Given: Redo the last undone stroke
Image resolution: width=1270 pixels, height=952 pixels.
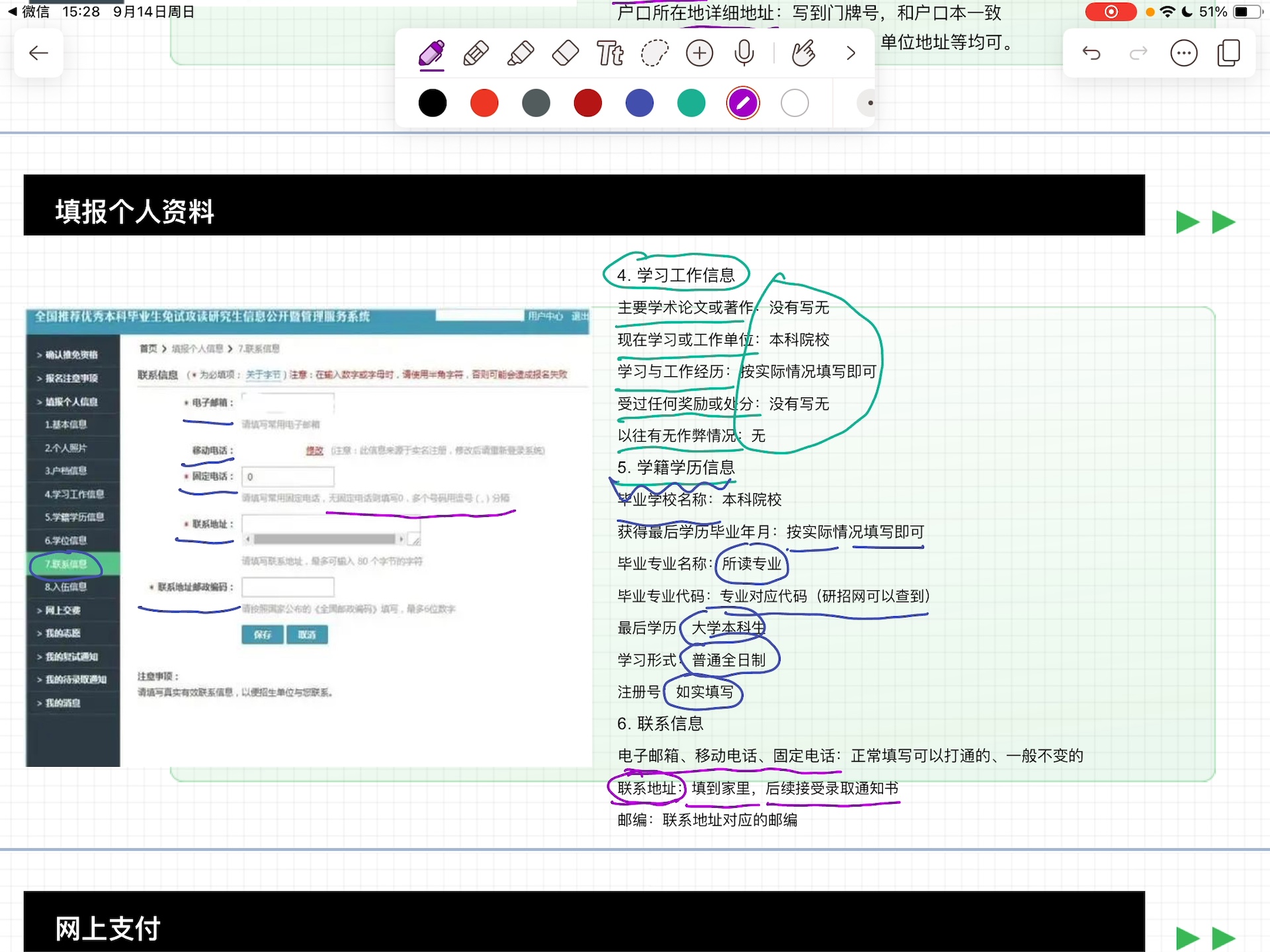Looking at the screenshot, I should (x=1138, y=53).
